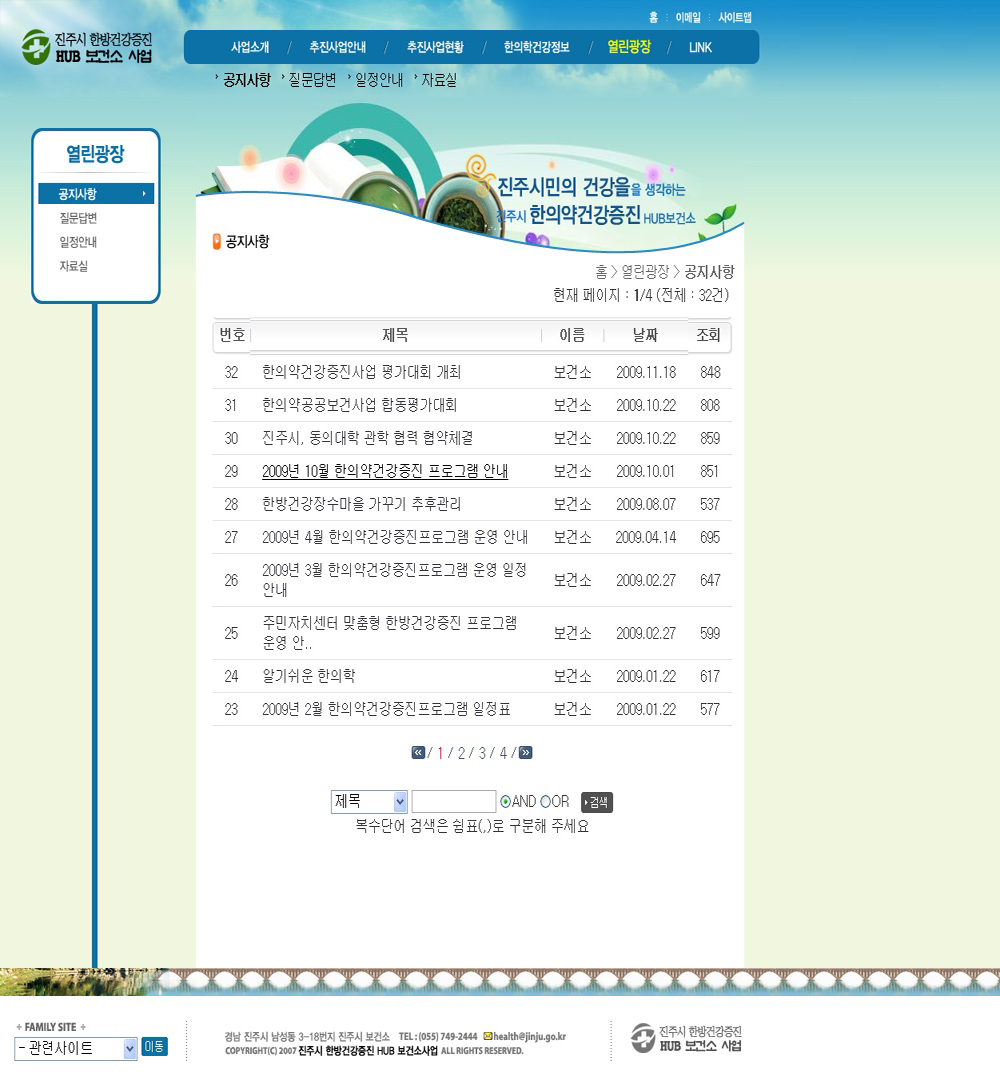The height and width of the screenshot is (1077, 1000).
Task: Open the 사업소개 top menu
Action: (x=250, y=47)
